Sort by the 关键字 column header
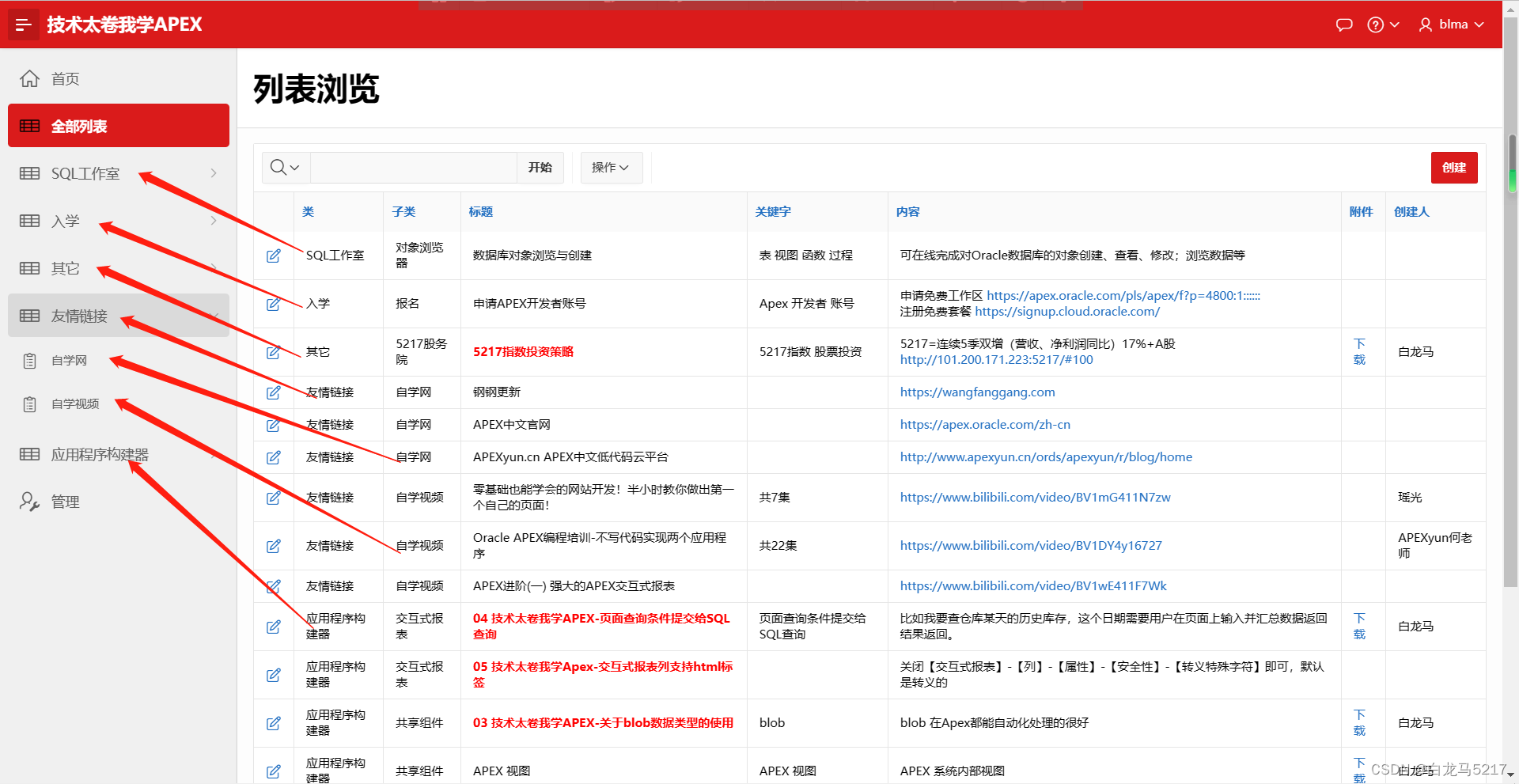Image resolution: width=1519 pixels, height=784 pixels. (773, 212)
